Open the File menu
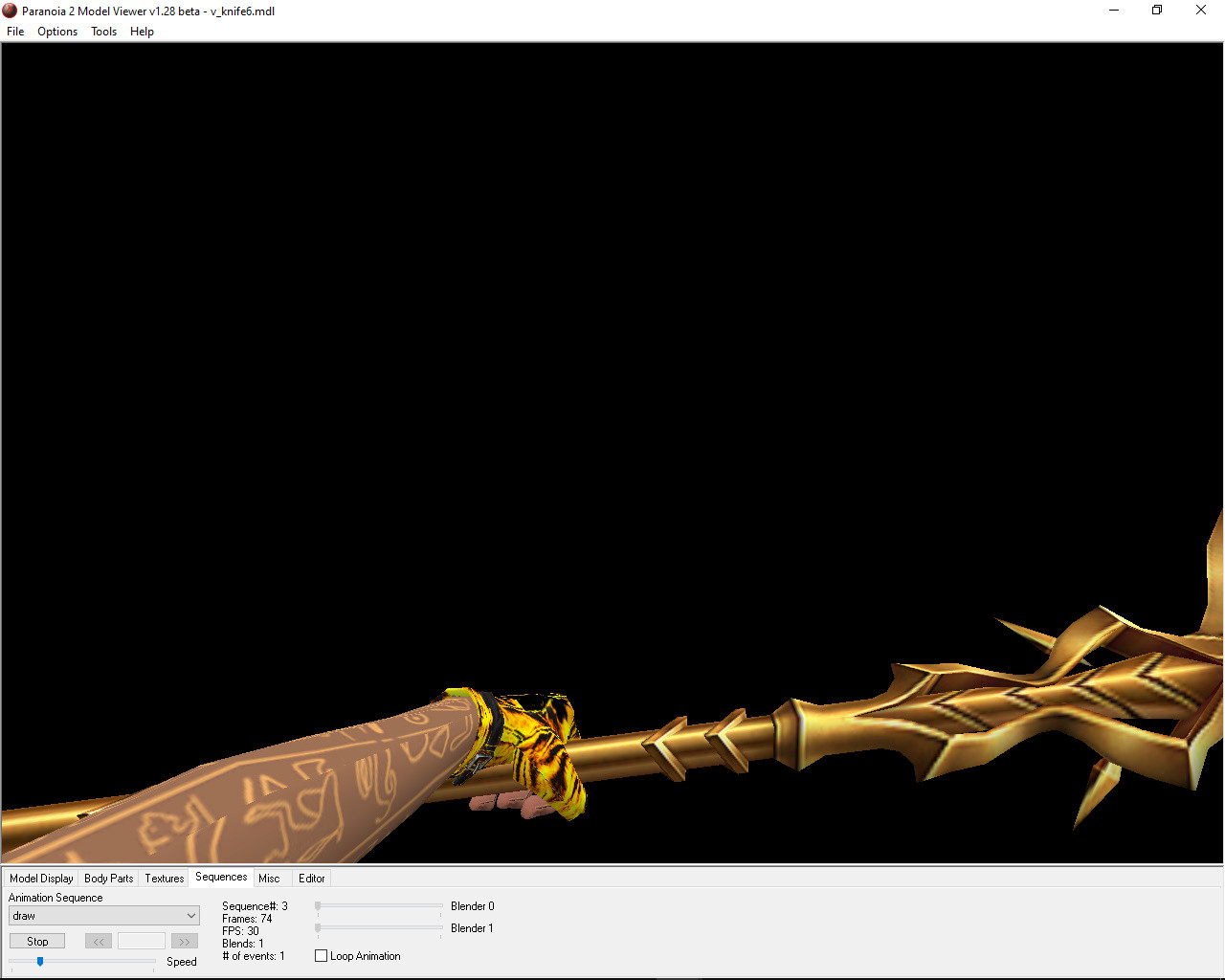 coord(15,32)
